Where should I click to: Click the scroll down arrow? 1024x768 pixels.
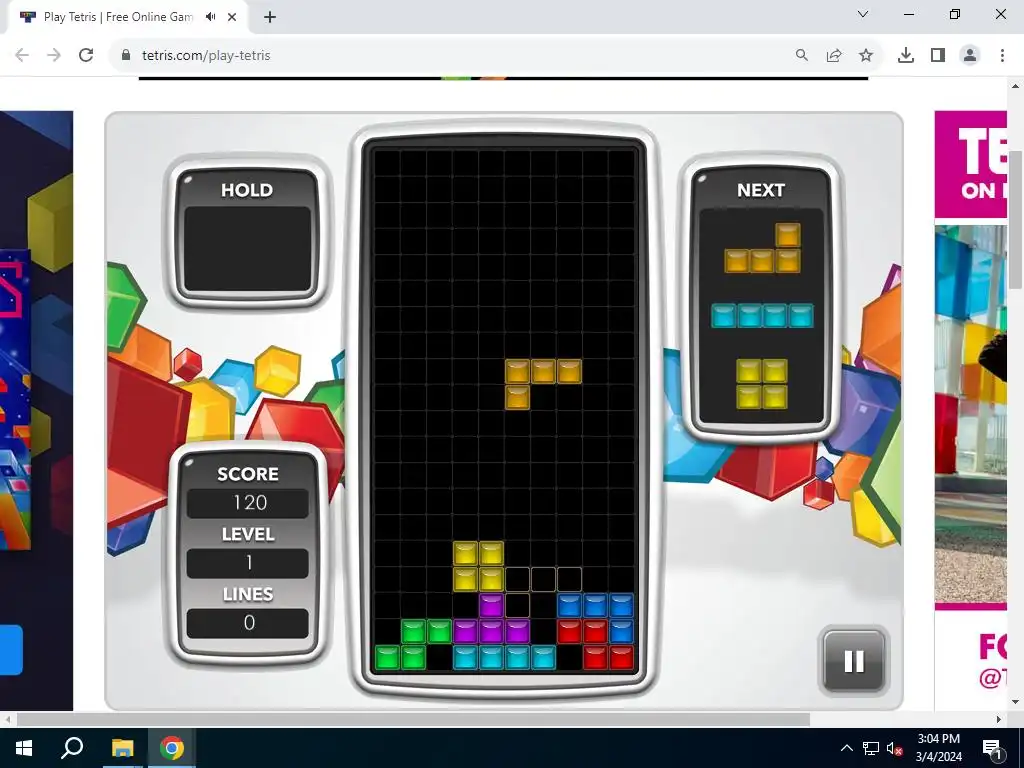pyautogui.click(x=1016, y=703)
